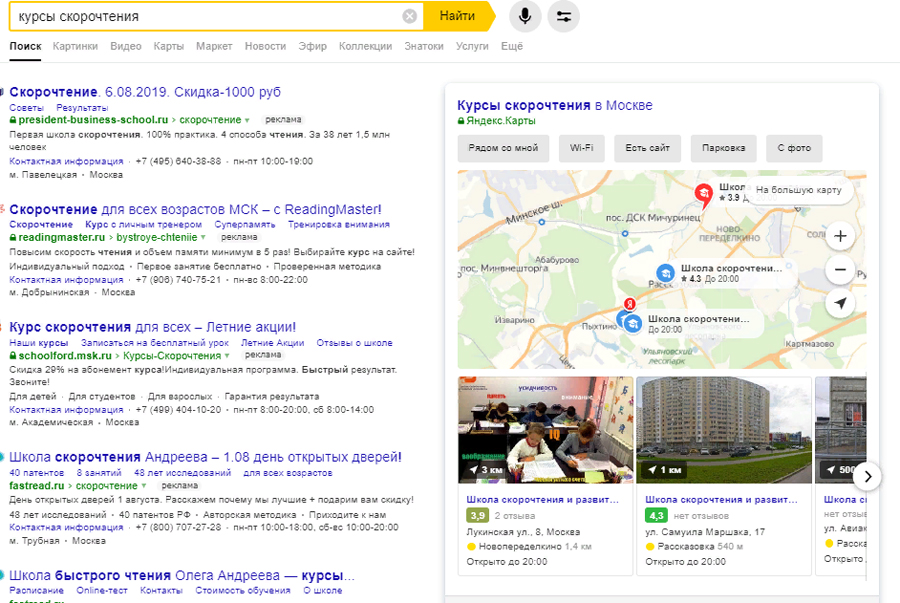Zoom out on the map
Screen dimensions: 900x603
tap(840, 270)
